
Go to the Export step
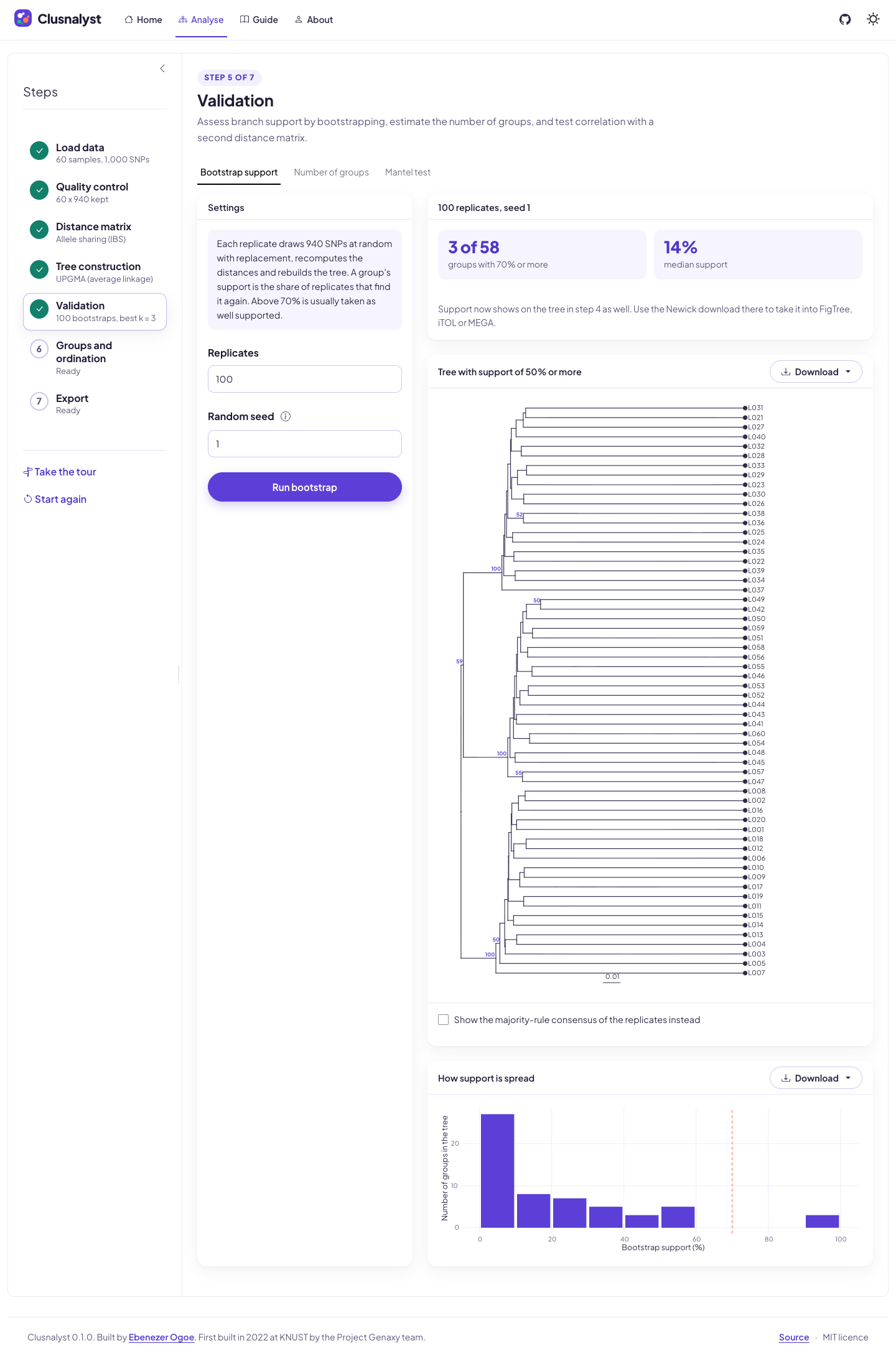[x=95, y=404]
